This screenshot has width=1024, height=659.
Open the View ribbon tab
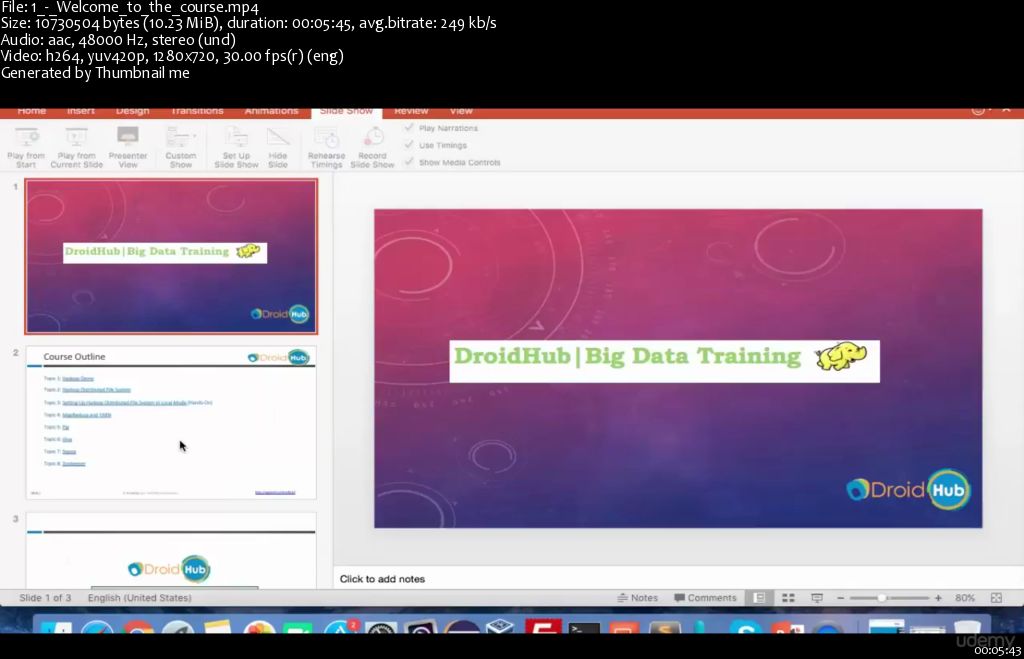461,111
